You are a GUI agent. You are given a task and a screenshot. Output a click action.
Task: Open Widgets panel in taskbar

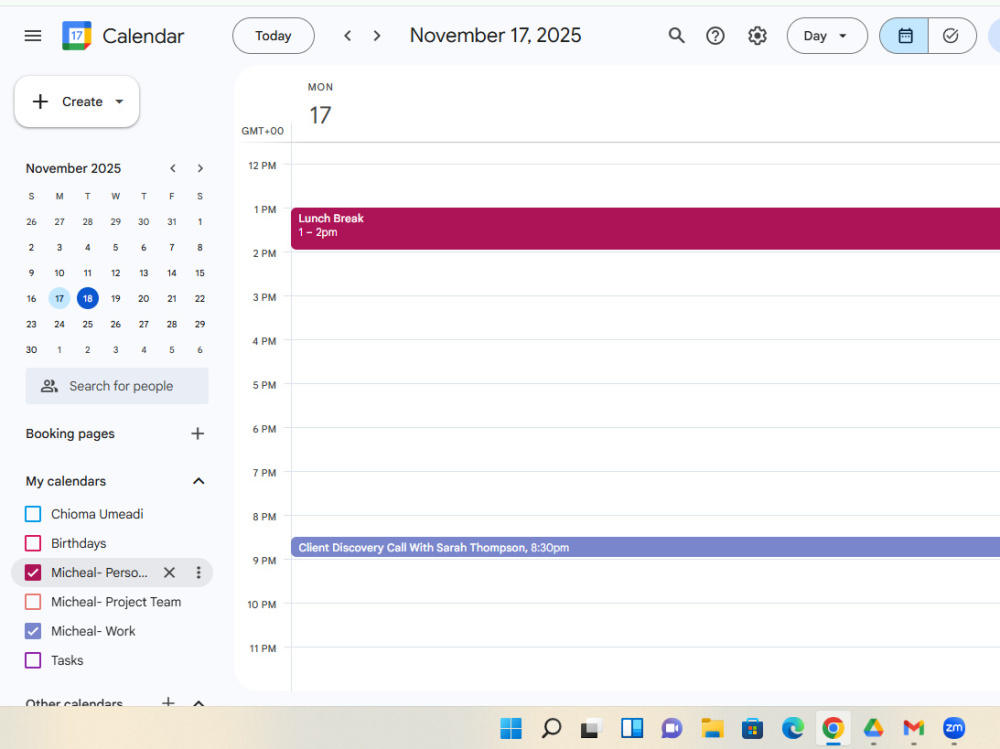(632, 728)
